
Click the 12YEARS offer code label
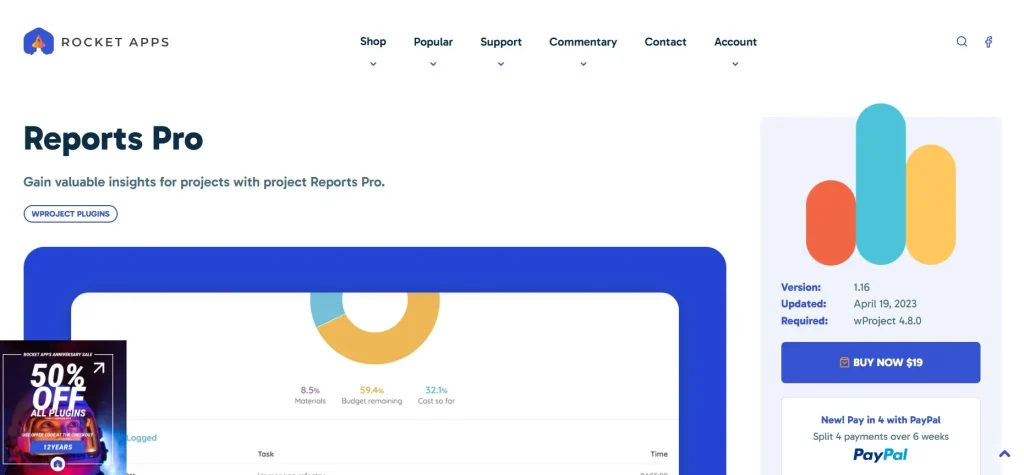[57, 447]
